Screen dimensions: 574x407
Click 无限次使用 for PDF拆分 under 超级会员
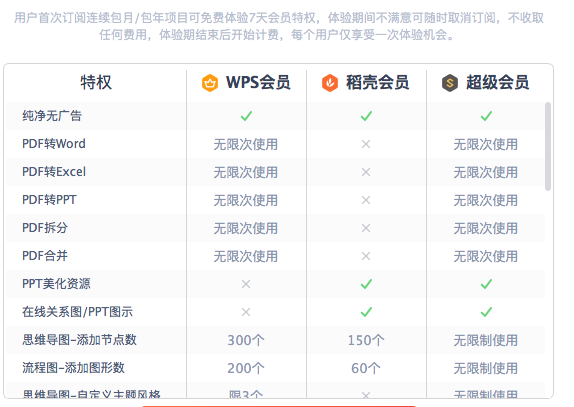click(x=486, y=228)
